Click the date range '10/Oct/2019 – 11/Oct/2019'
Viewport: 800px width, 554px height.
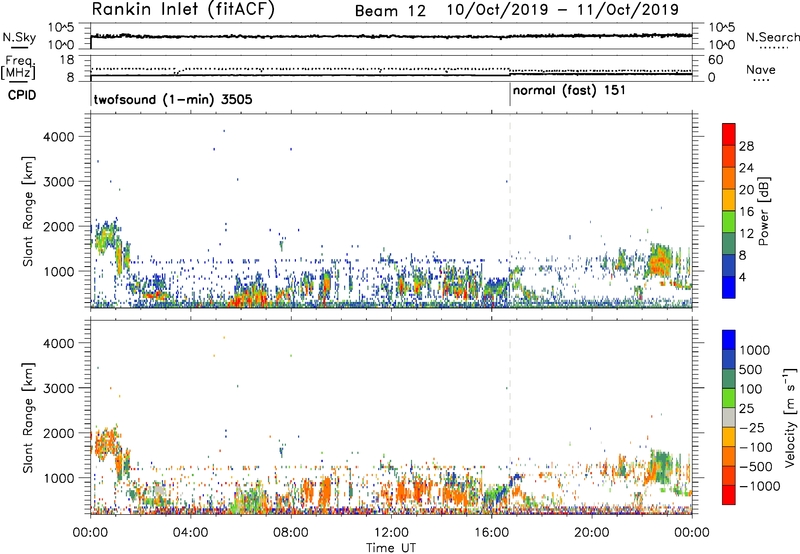coord(563,10)
